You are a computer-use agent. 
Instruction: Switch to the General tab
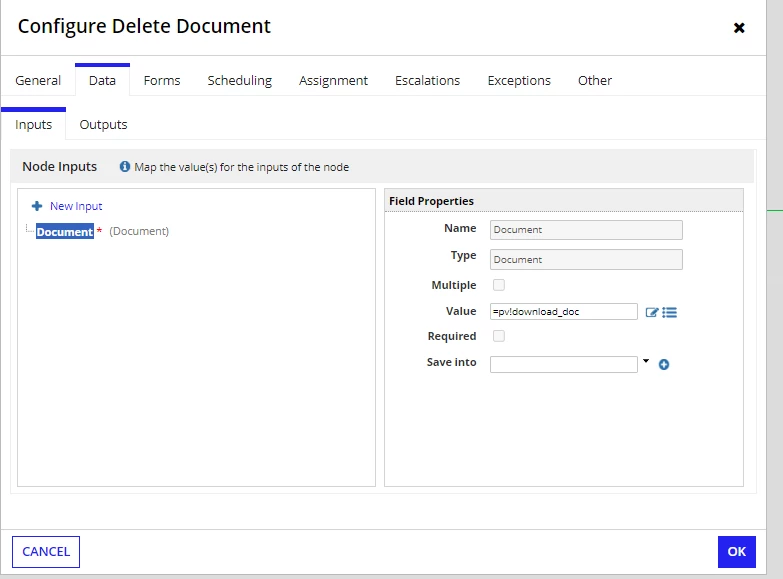[x=38, y=80]
